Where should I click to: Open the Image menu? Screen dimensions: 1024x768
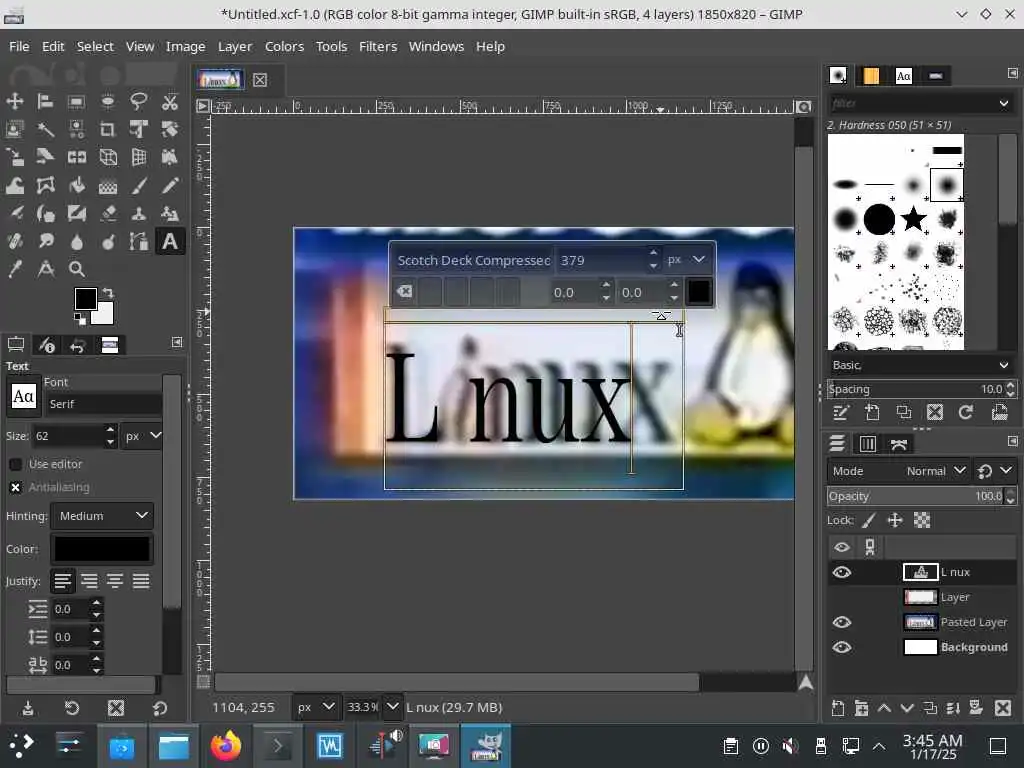[x=185, y=46]
